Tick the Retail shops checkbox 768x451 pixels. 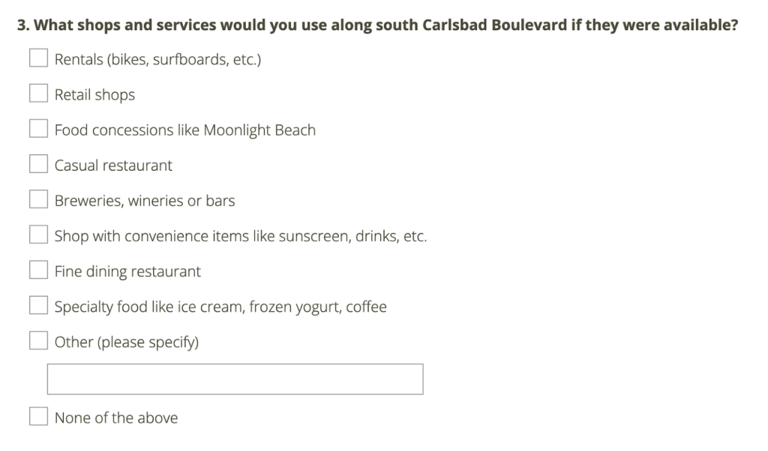(38, 93)
